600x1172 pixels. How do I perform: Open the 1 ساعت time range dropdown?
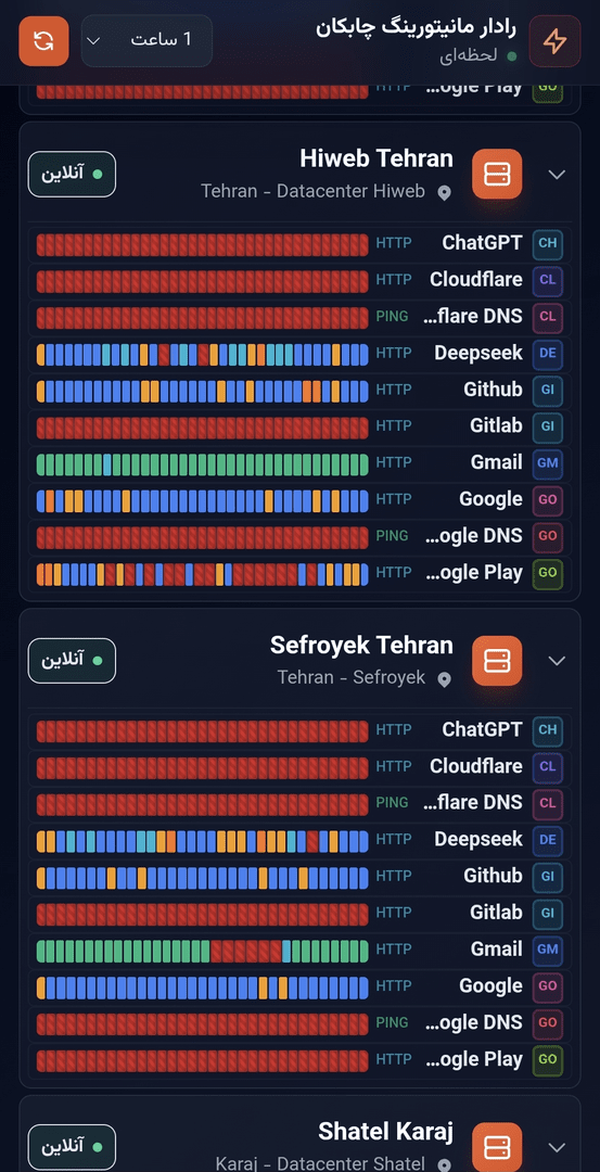(x=146, y=40)
